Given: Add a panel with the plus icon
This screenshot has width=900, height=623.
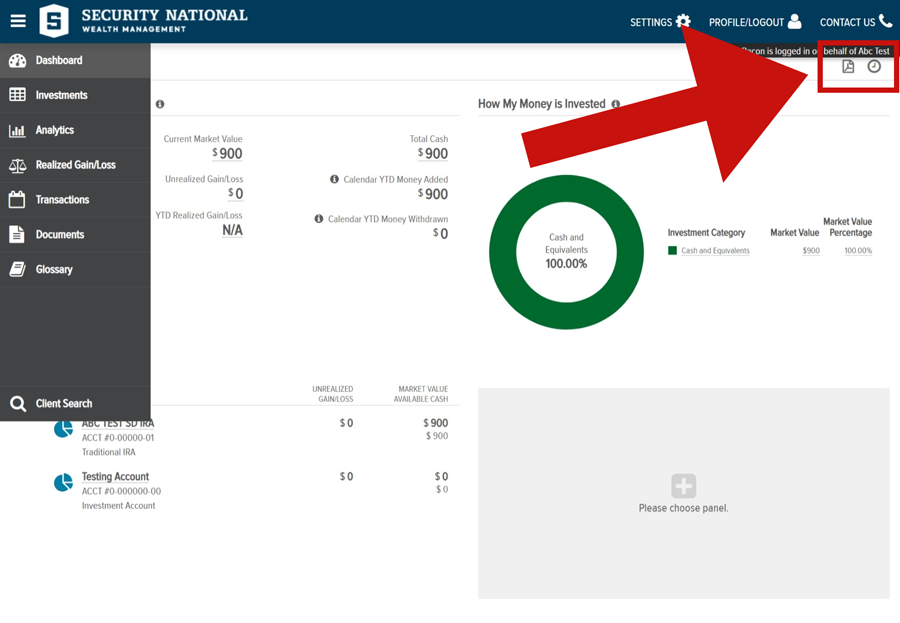Looking at the screenshot, I should 684,486.
